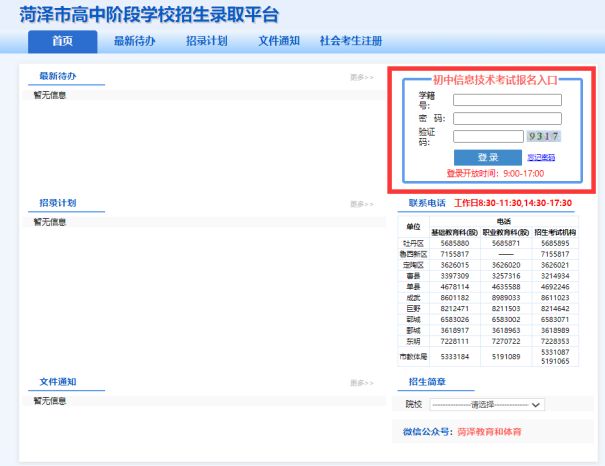This screenshot has width=605, height=466.
Task: Click phone number 3618917
Action: [x=455, y=331]
